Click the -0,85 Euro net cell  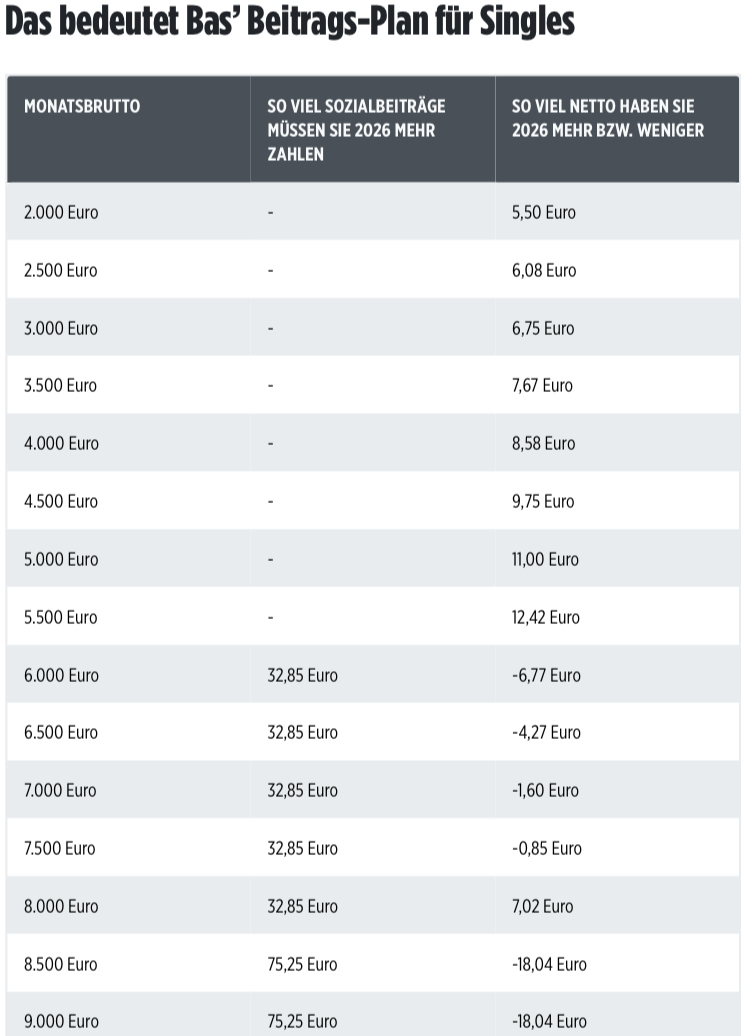click(546, 849)
